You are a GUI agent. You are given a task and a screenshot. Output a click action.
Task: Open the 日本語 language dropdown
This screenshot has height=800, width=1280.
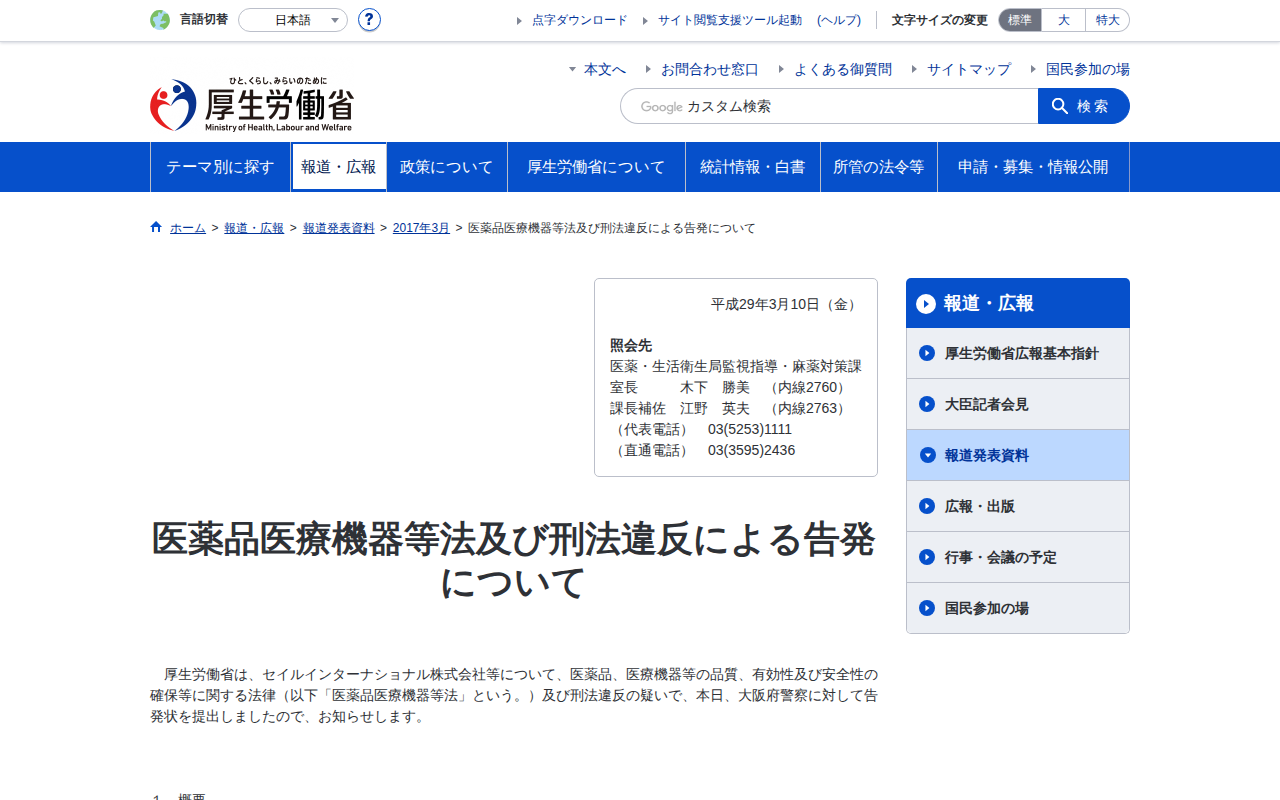[293, 20]
